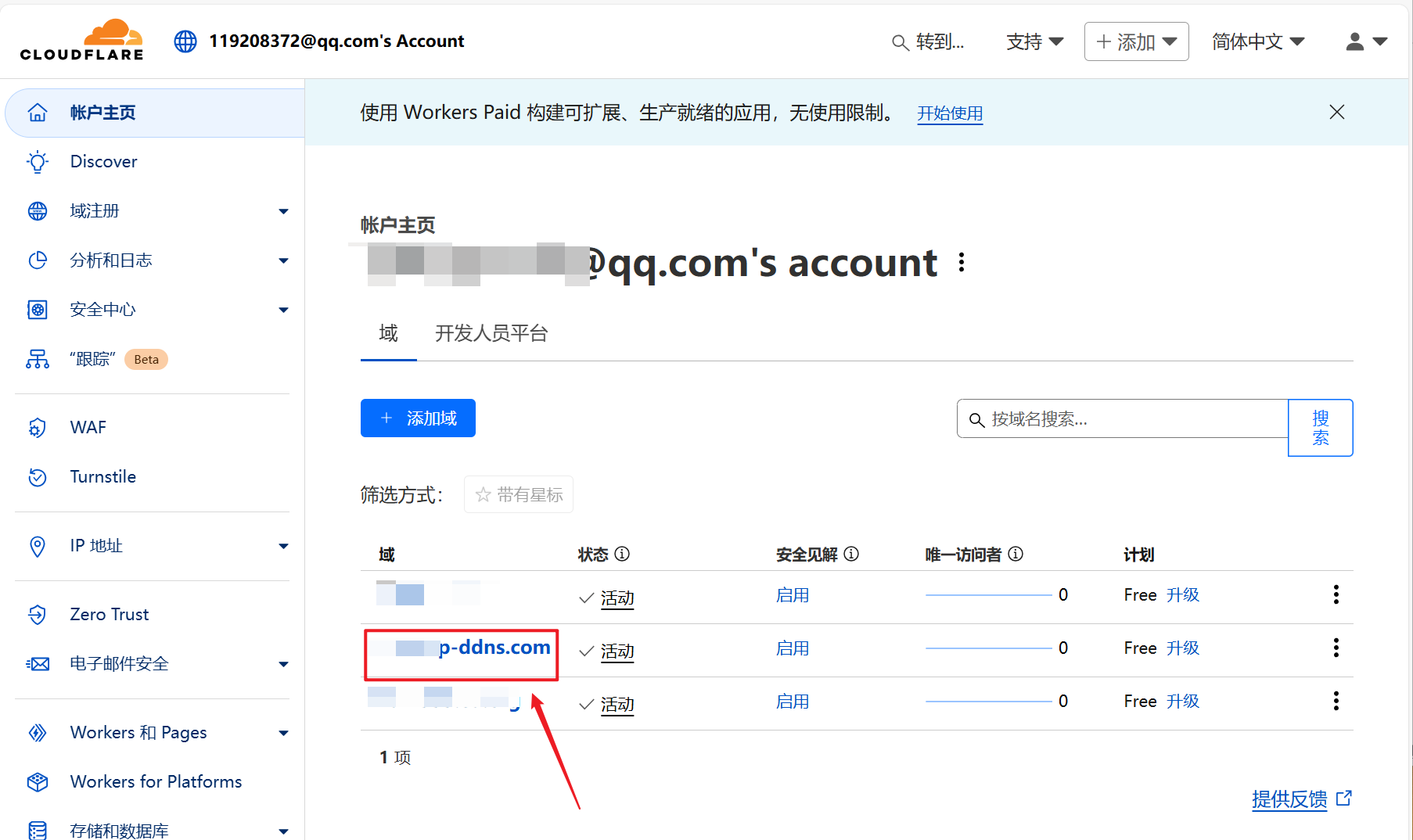The height and width of the screenshot is (840, 1413).
Task: Switch to the 开发人员平台 tab
Action: 491,333
